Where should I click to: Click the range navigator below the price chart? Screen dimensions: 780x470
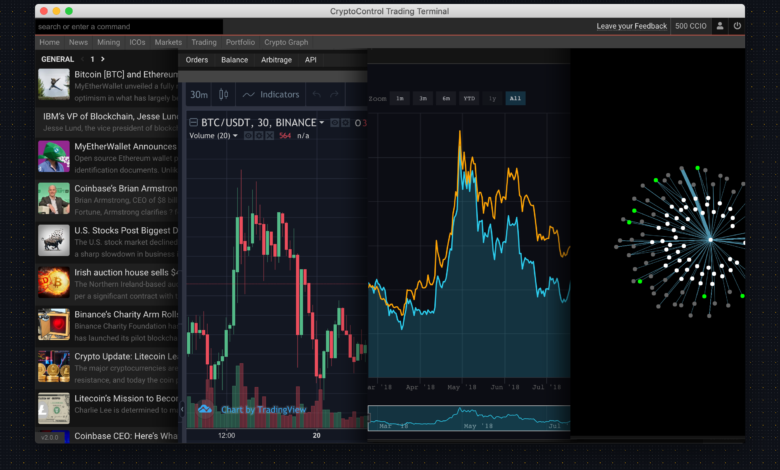(x=469, y=418)
